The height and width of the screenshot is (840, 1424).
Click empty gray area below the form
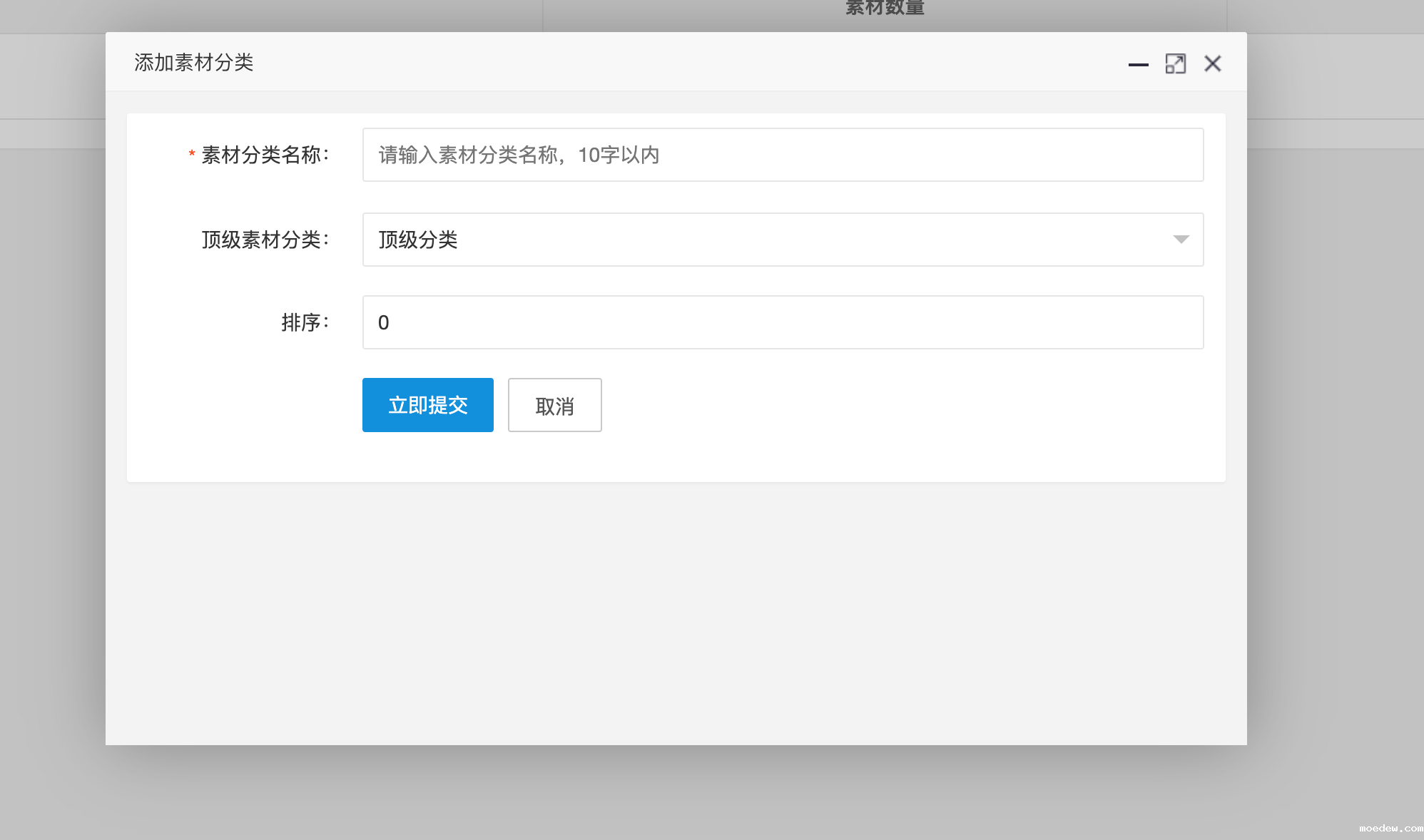(676, 613)
